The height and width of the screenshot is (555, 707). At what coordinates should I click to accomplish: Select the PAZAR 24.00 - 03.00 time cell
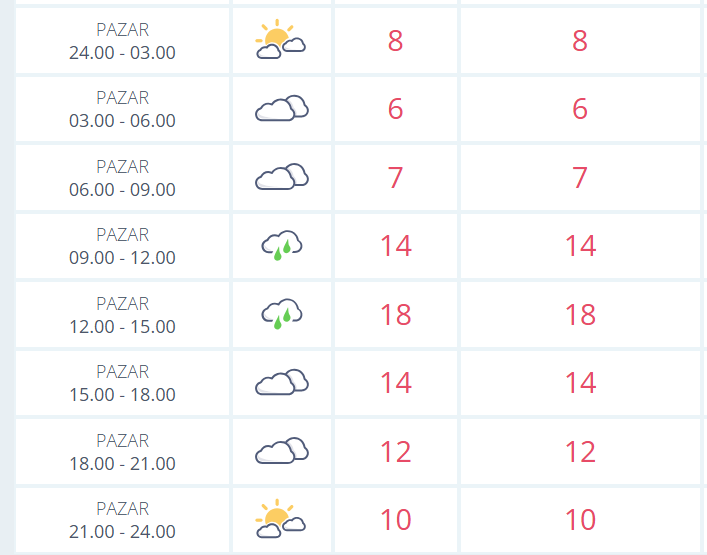pyautogui.click(x=122, y=41)
